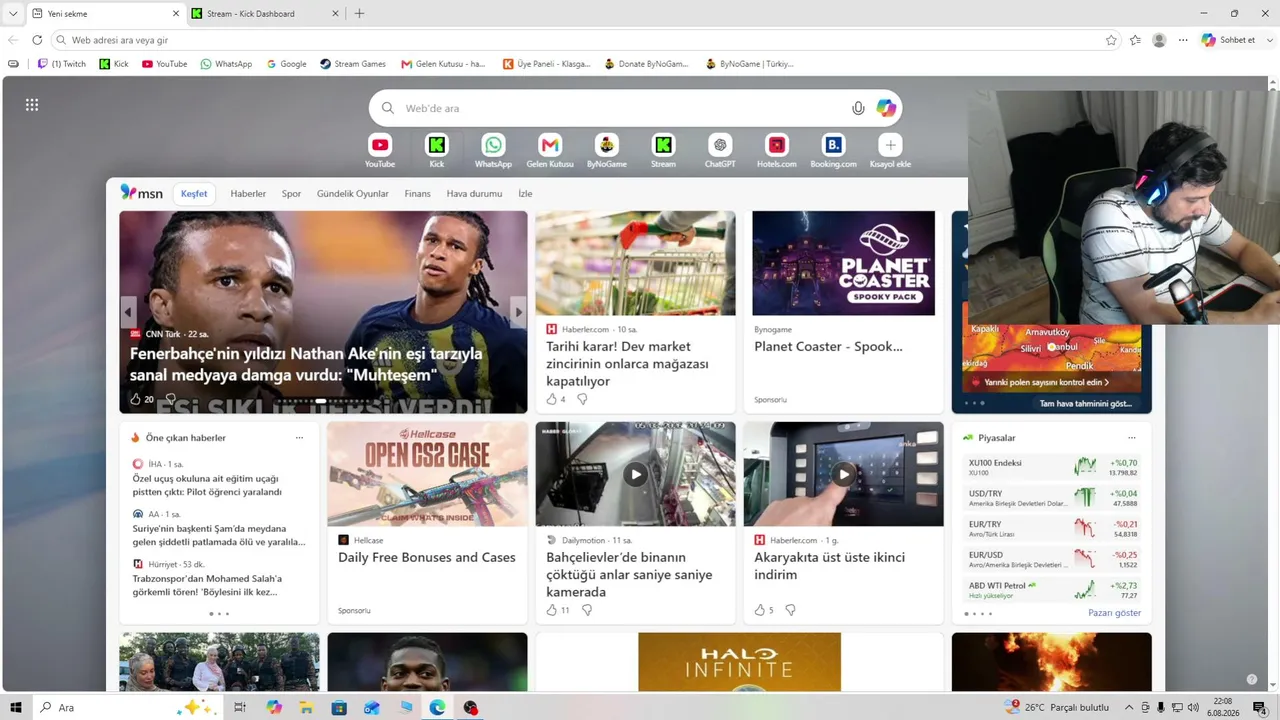Open options menu for Piyasalar card
Screen dimensions: 1280x720
(x=1132, y=438)
